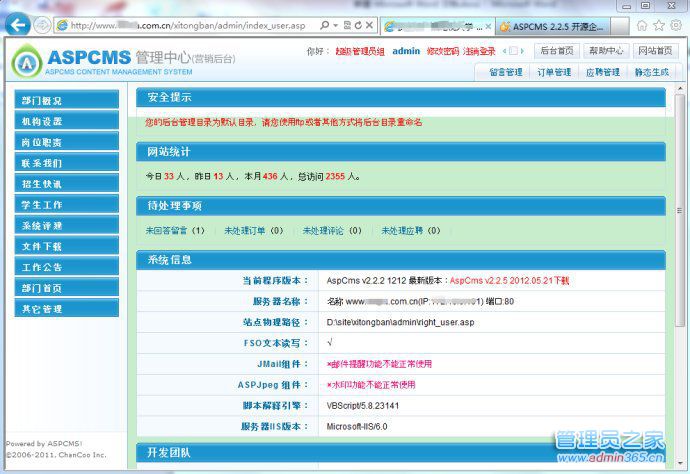Open the browser Tools gear icon

tap(676, 26)
